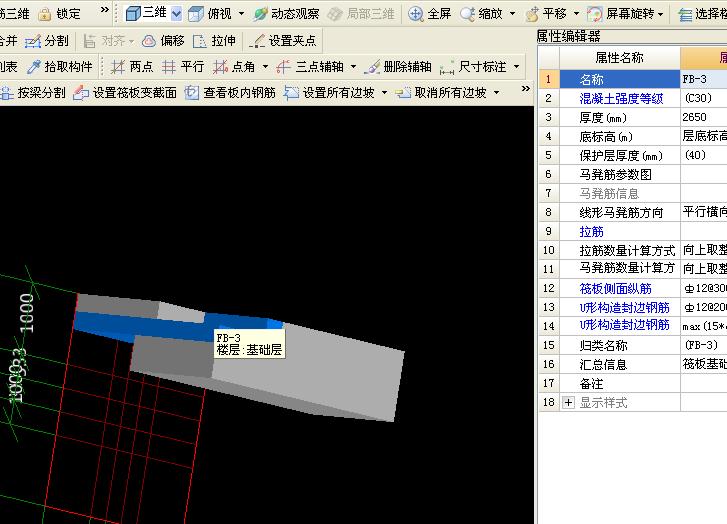Click row number 3 header cell
Image resolution: width=727 pixels, height=524 pixels.
pos(549,117)
